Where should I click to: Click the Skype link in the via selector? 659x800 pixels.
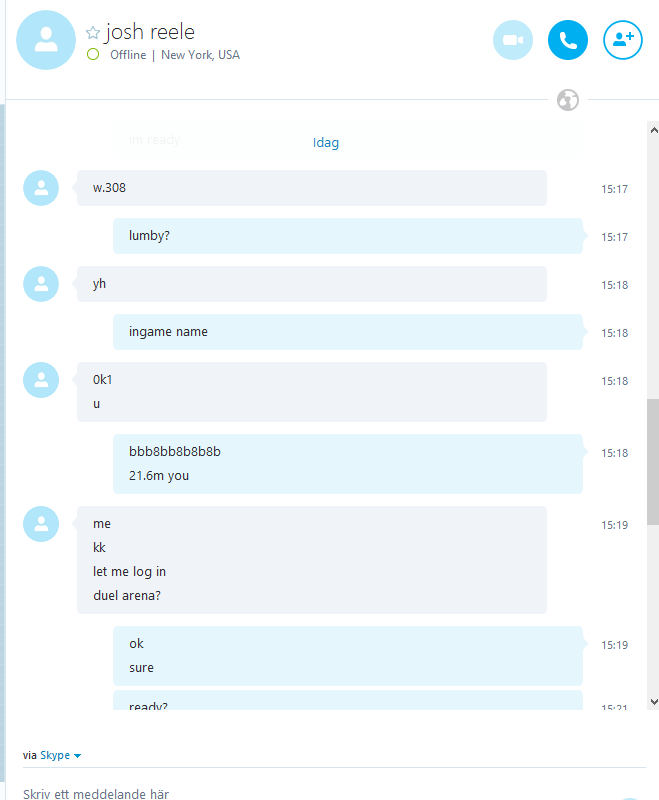pyautogui.click(x=55, y=755)
